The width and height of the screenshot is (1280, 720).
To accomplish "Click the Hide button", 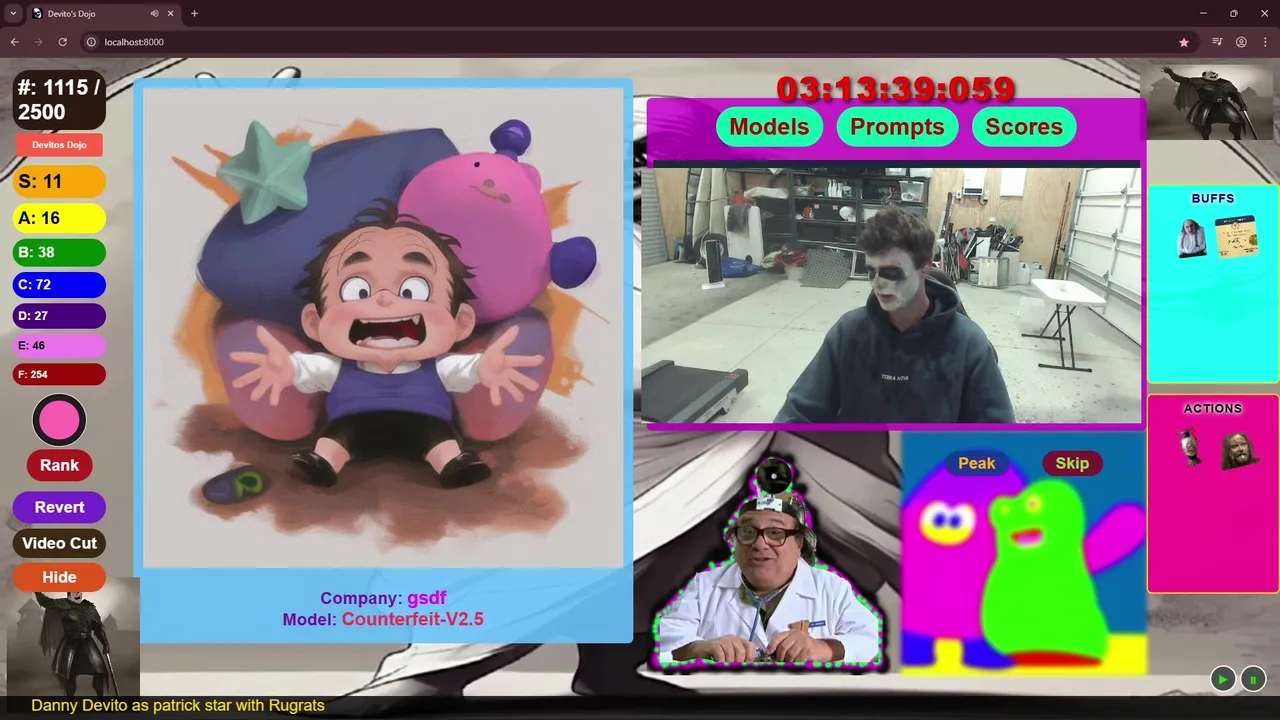I will point(59,577).
